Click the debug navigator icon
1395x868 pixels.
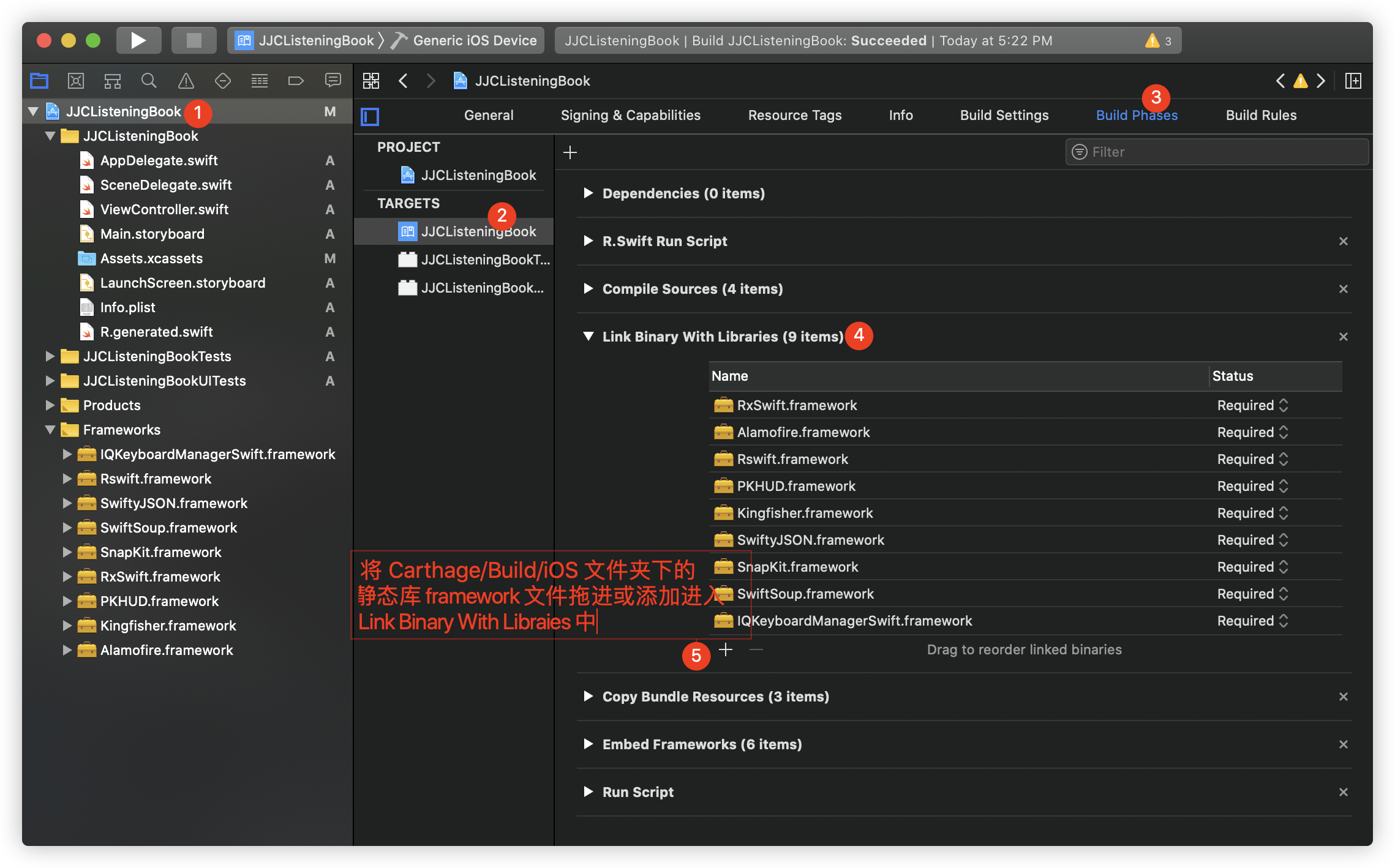pos(259,80)
